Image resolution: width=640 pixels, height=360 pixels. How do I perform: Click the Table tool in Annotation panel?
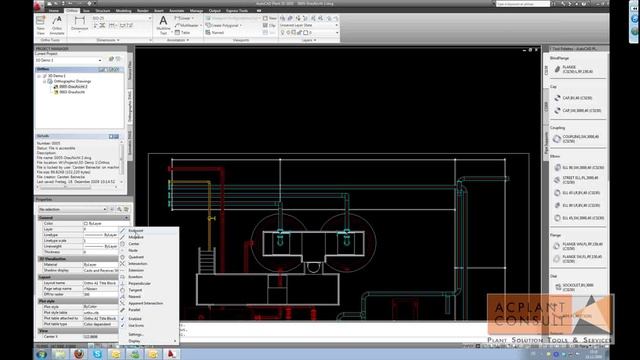[182, 32]
